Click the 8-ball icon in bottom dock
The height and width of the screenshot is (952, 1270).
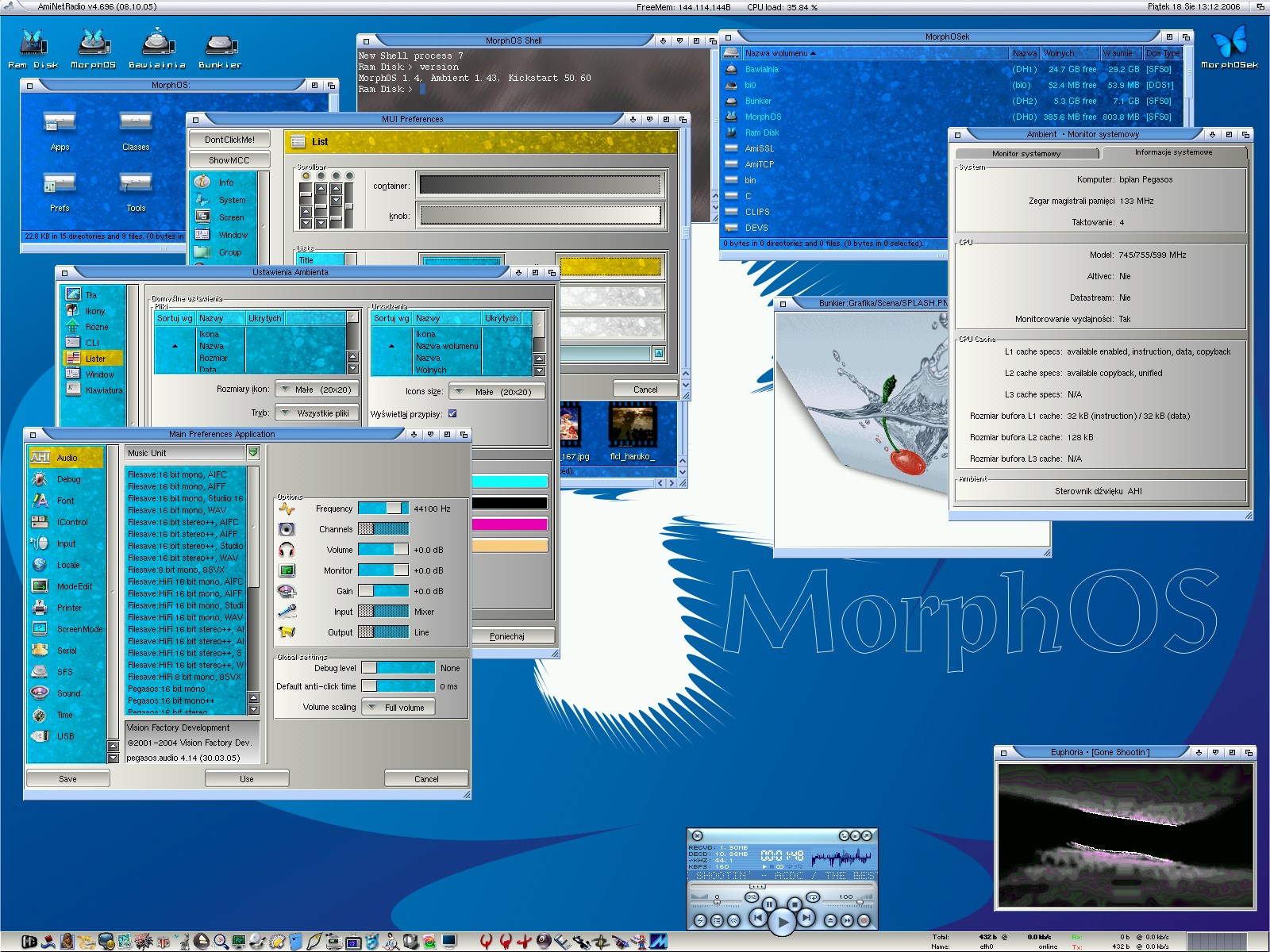point(544,941)
